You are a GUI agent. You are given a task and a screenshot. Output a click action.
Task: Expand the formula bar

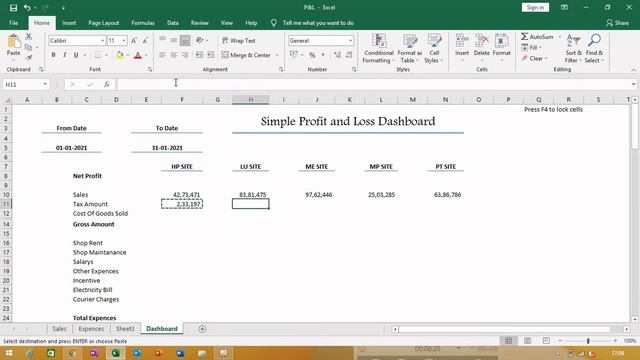633,84
